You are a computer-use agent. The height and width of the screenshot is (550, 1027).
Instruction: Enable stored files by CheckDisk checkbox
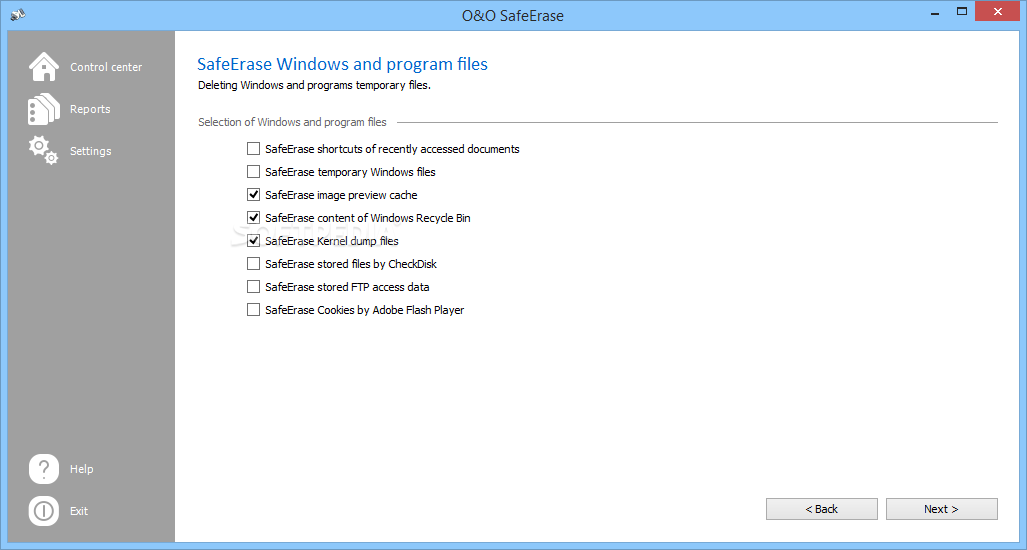tap(253, 263)
